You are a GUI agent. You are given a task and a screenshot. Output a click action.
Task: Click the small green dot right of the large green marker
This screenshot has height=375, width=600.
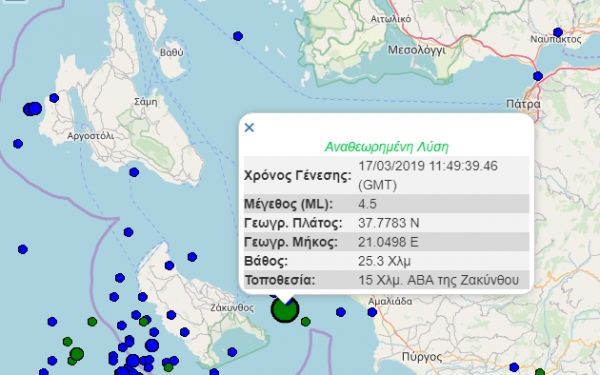305,322
